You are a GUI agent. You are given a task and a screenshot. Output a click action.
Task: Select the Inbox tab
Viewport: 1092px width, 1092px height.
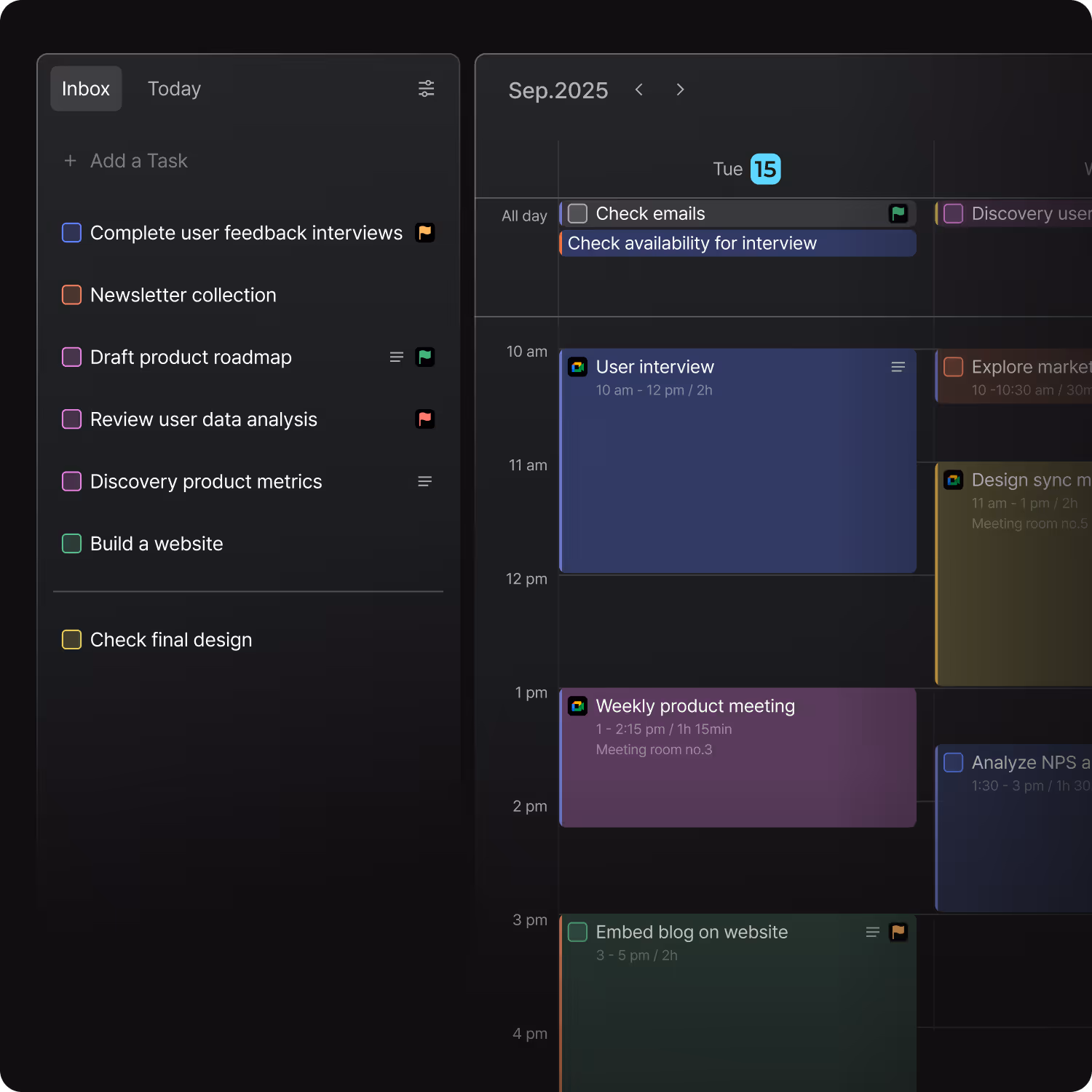click(x=86, y=89)
